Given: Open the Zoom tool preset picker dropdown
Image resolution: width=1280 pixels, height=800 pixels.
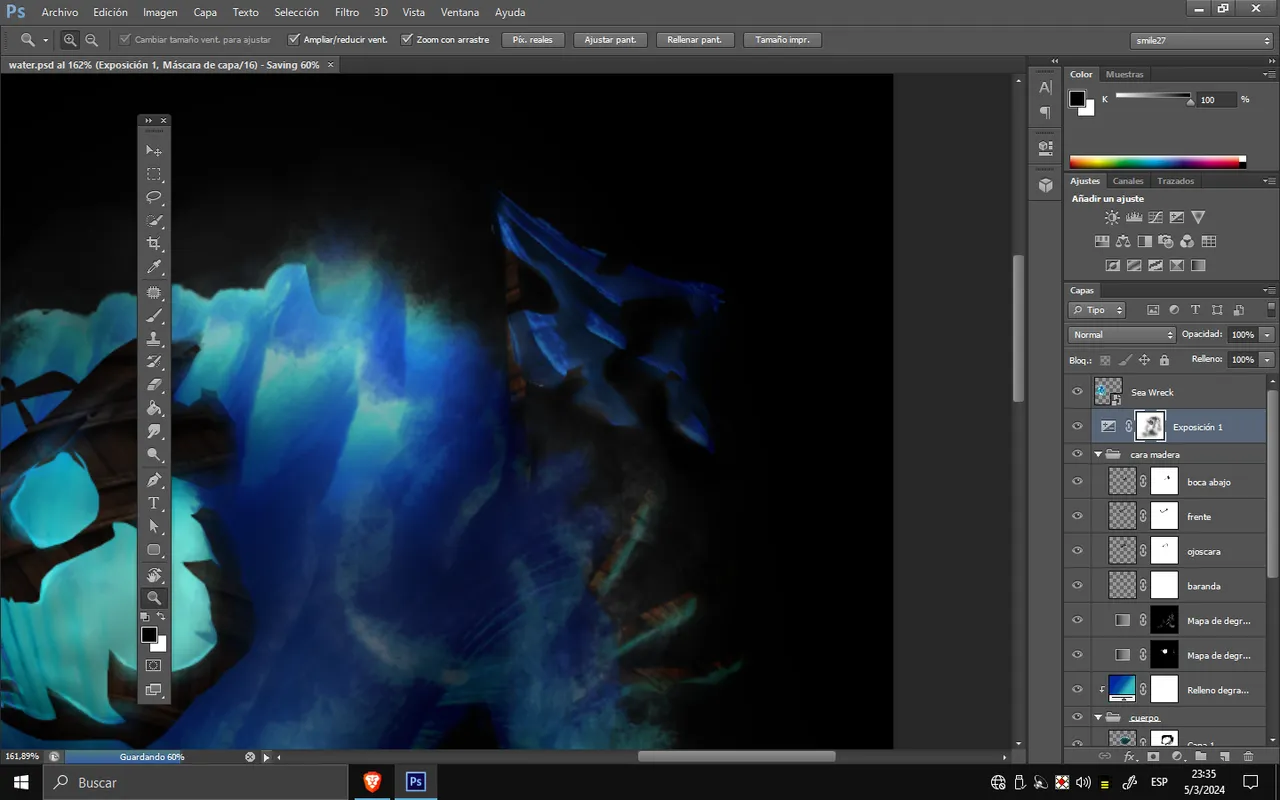Looking at the screenshot, I should 46,40.
